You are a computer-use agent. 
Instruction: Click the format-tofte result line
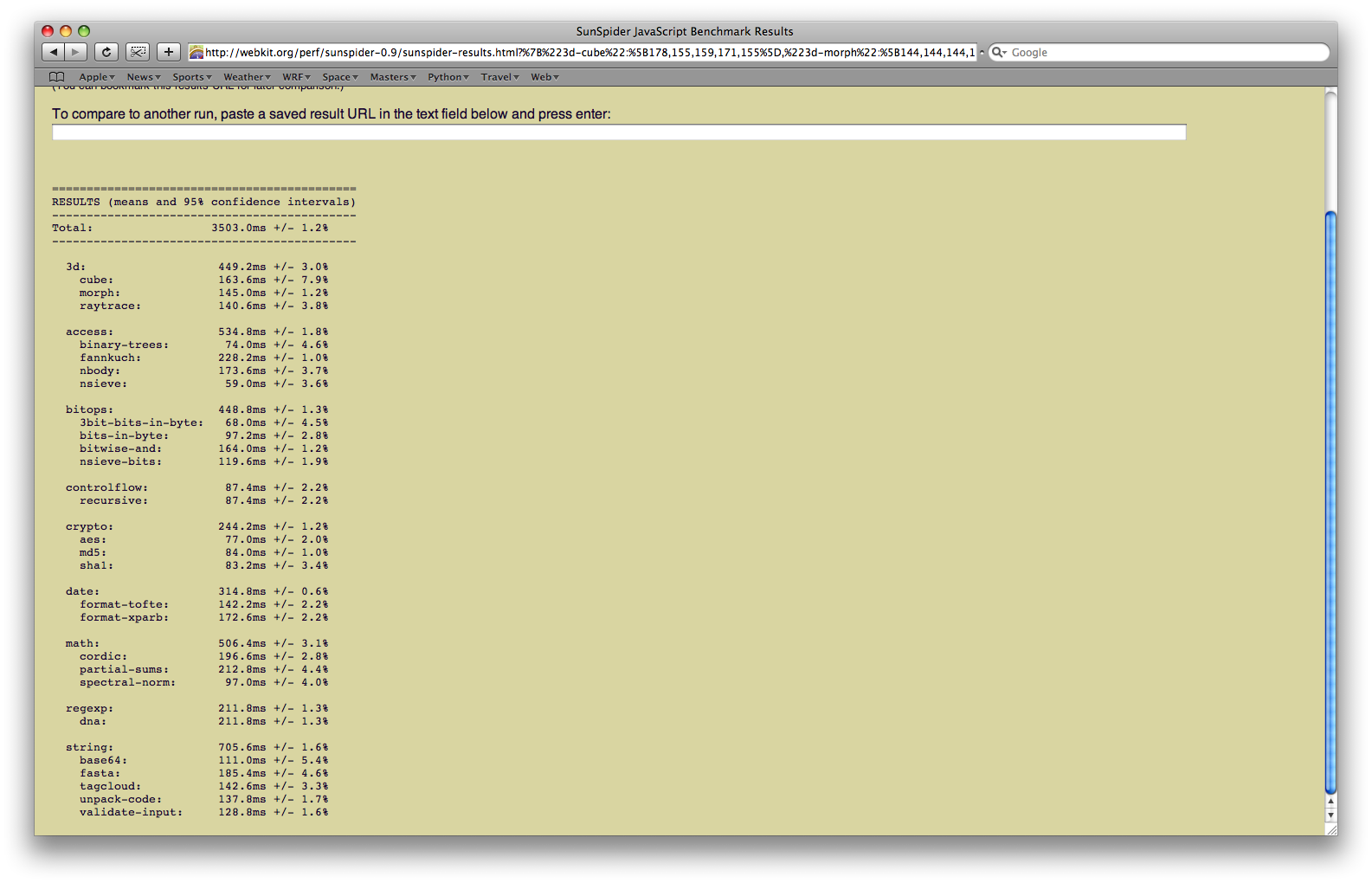click(204, 605)
